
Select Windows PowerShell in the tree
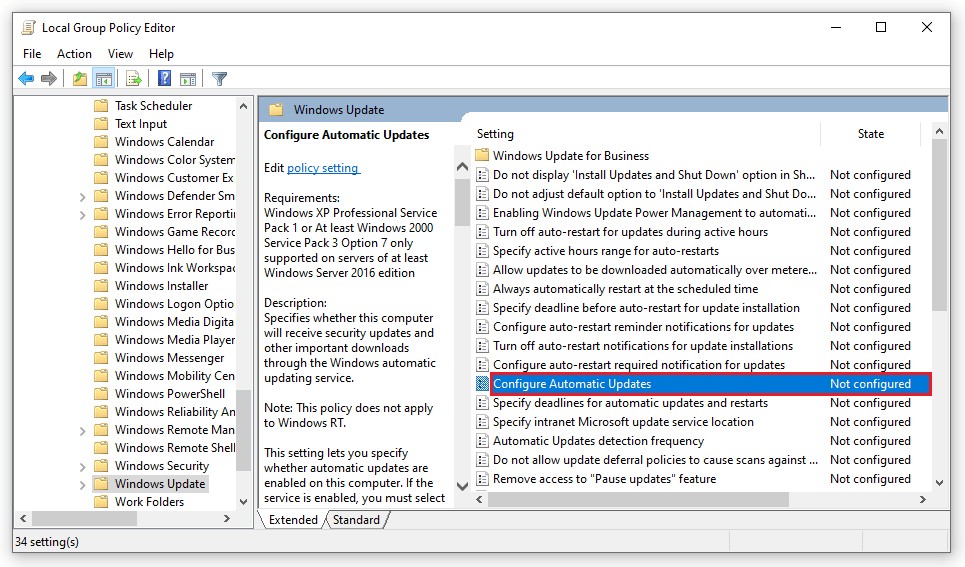tap(169, 394)
